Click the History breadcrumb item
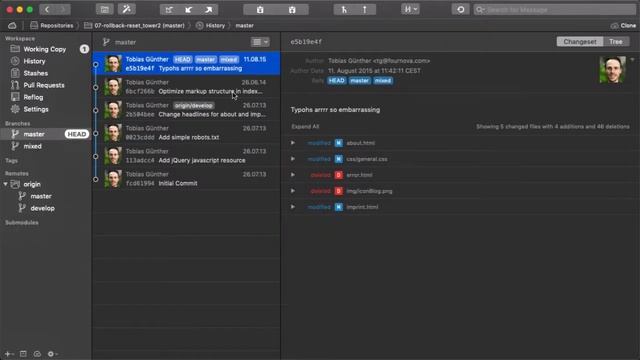 click(210, 25)
